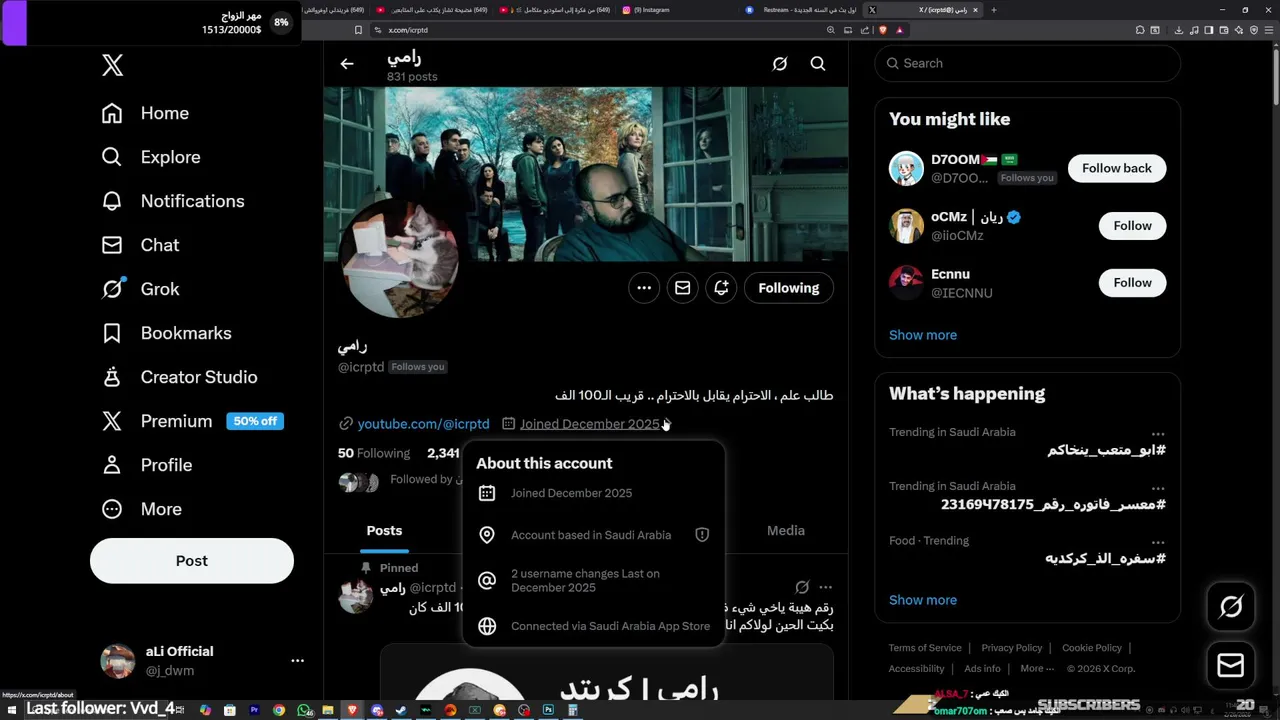Select the Posts tab
The height and width of the screenshot is (720, 1280).
pos(384,531)
